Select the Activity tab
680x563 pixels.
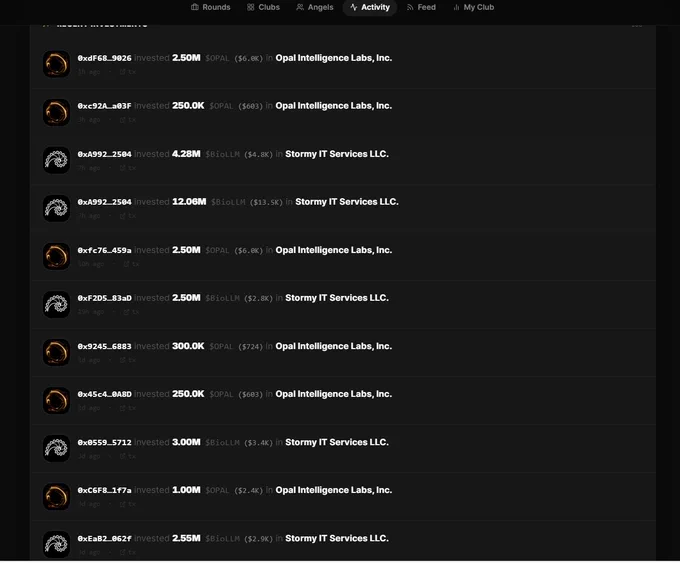[x=370, y=7]
